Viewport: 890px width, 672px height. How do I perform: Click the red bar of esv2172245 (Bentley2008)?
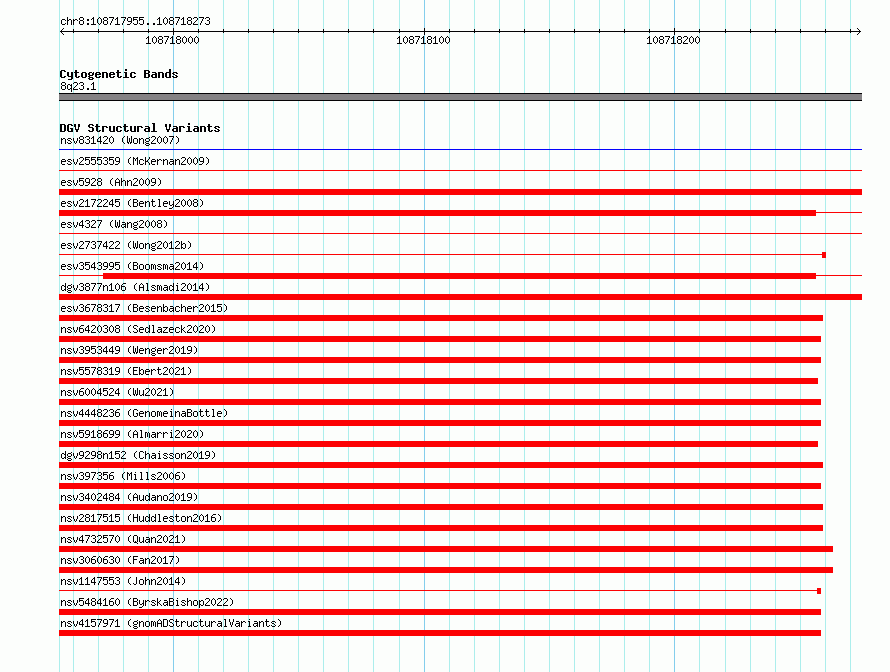438,213
